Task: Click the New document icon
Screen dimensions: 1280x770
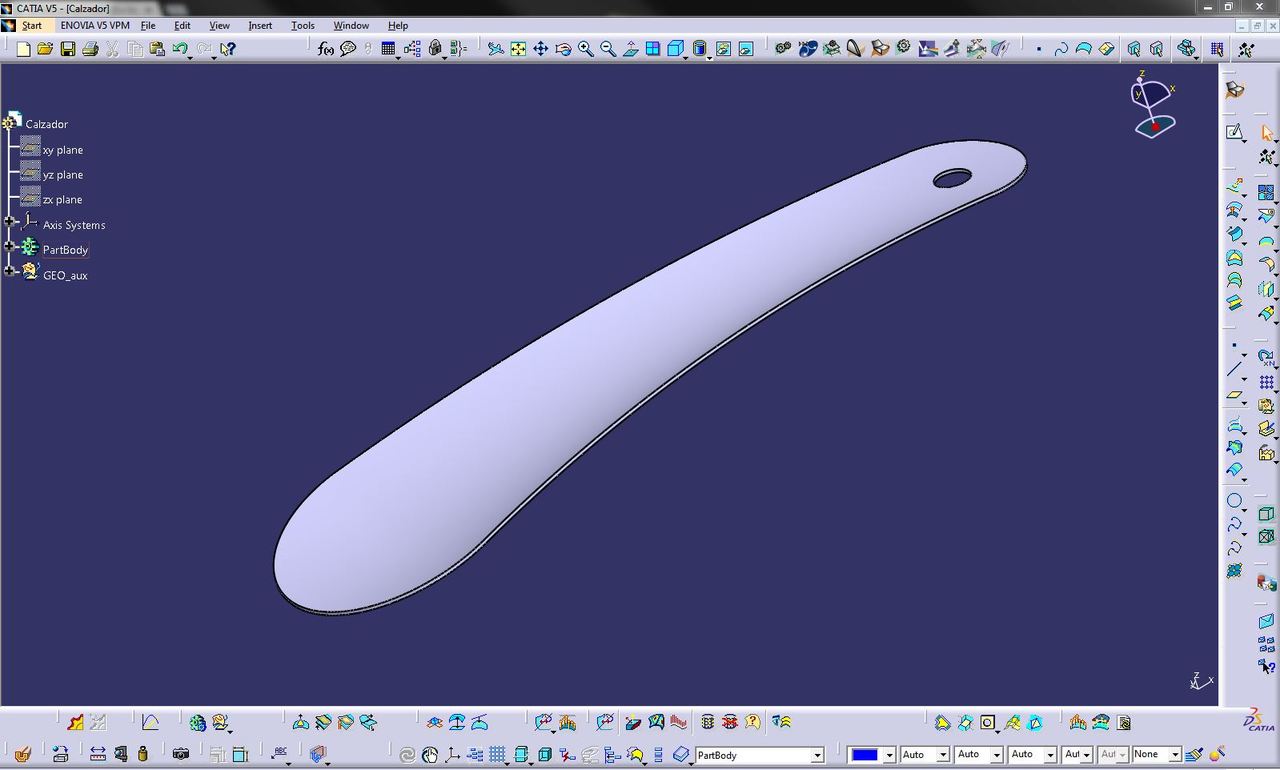Action: (23, 48)
